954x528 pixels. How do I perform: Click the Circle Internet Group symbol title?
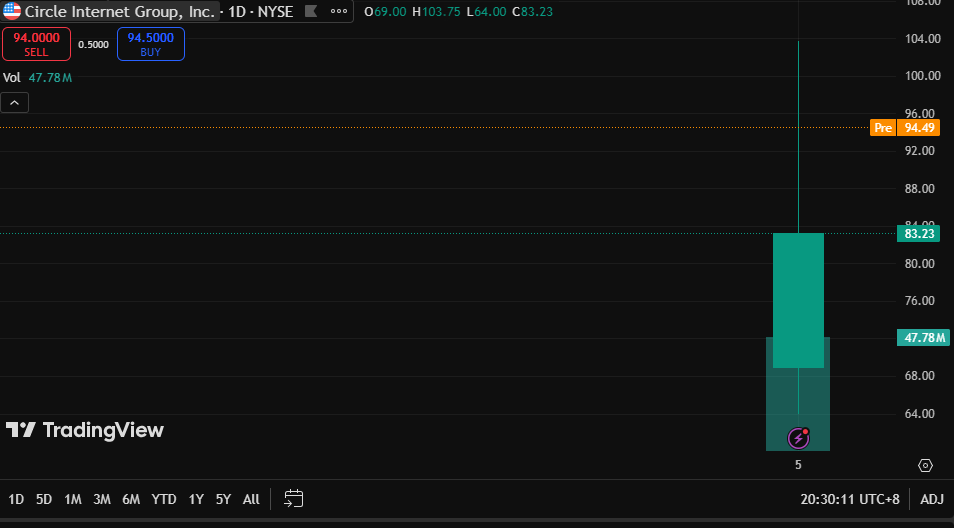click(119, 12)
